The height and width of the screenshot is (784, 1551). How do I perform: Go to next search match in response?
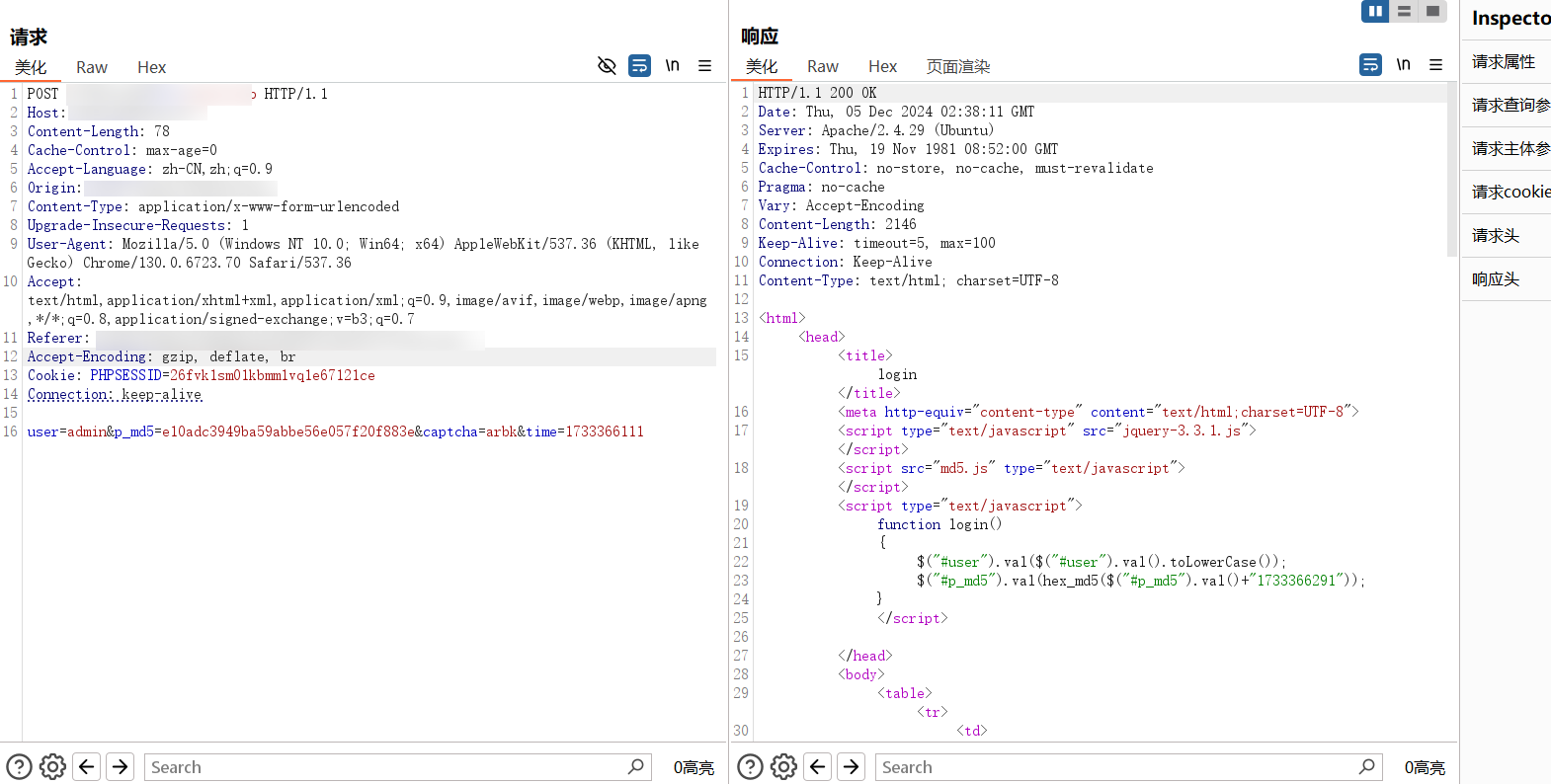pos(852,766)
